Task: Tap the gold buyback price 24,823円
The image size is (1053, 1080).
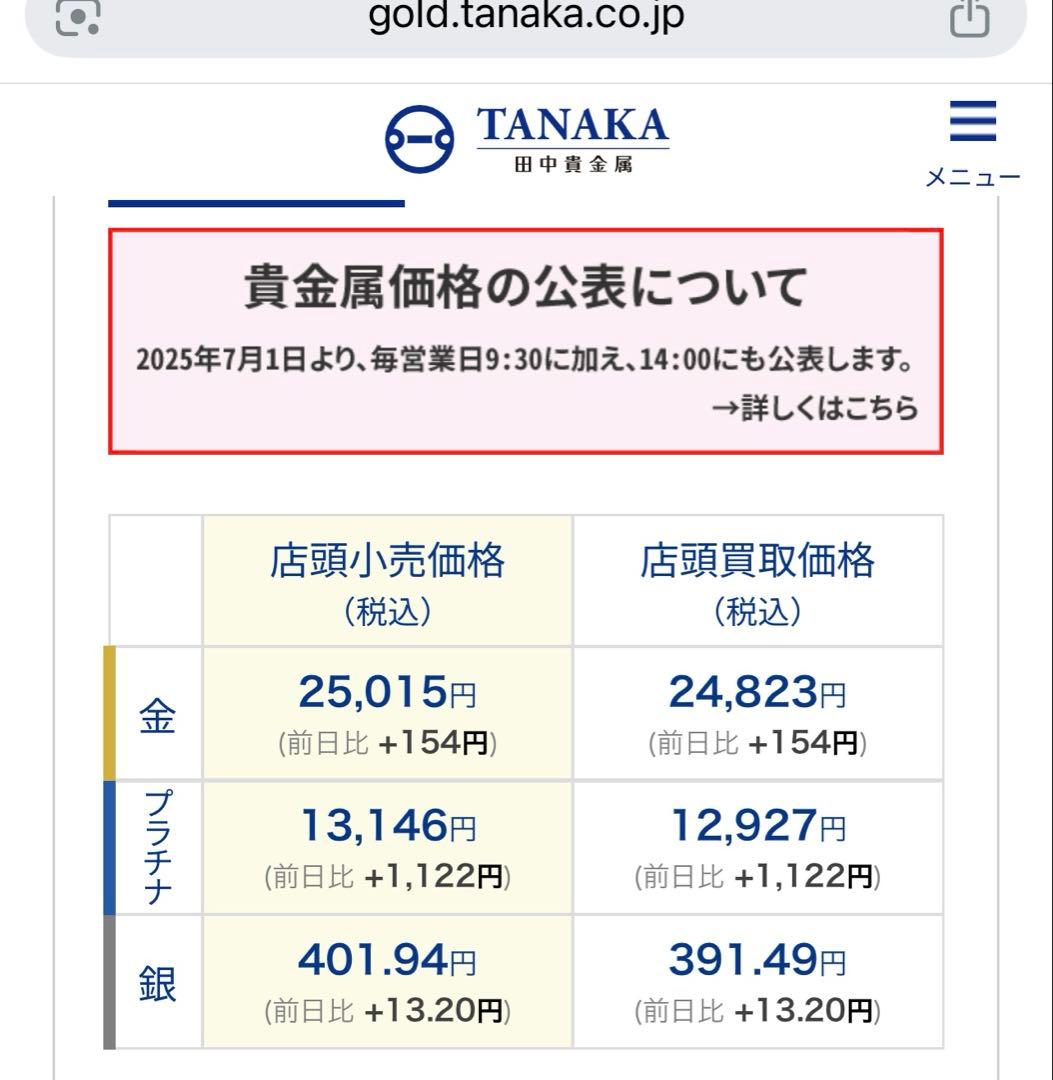Action: (757, 692)
